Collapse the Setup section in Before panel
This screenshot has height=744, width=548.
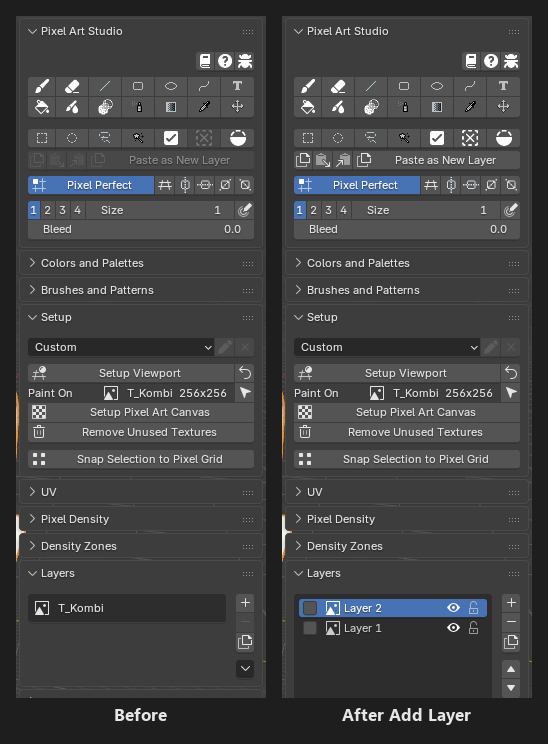coord(32,317)
